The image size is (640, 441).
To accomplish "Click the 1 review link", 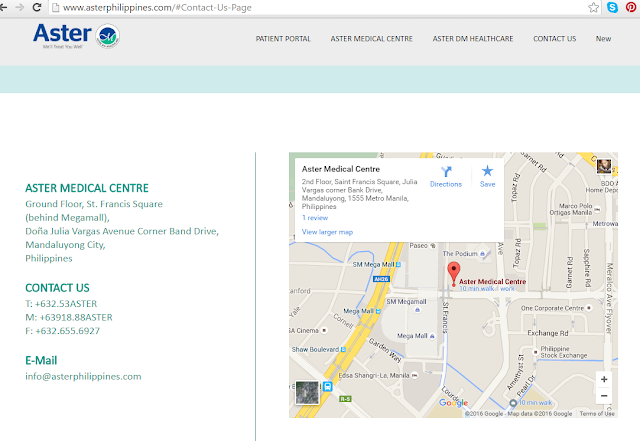I will coord(315,218).
